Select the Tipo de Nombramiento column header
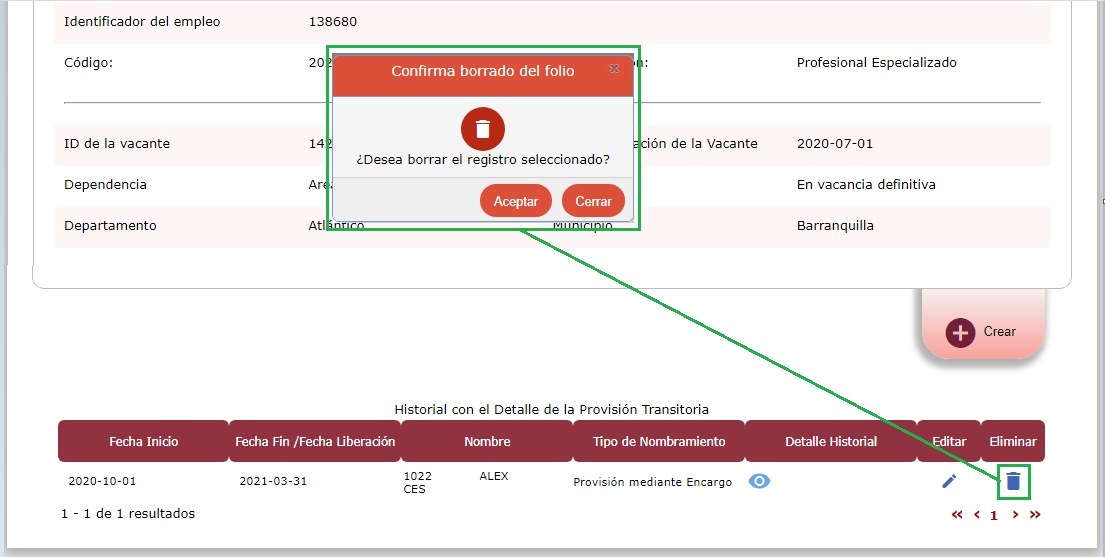 659,441
